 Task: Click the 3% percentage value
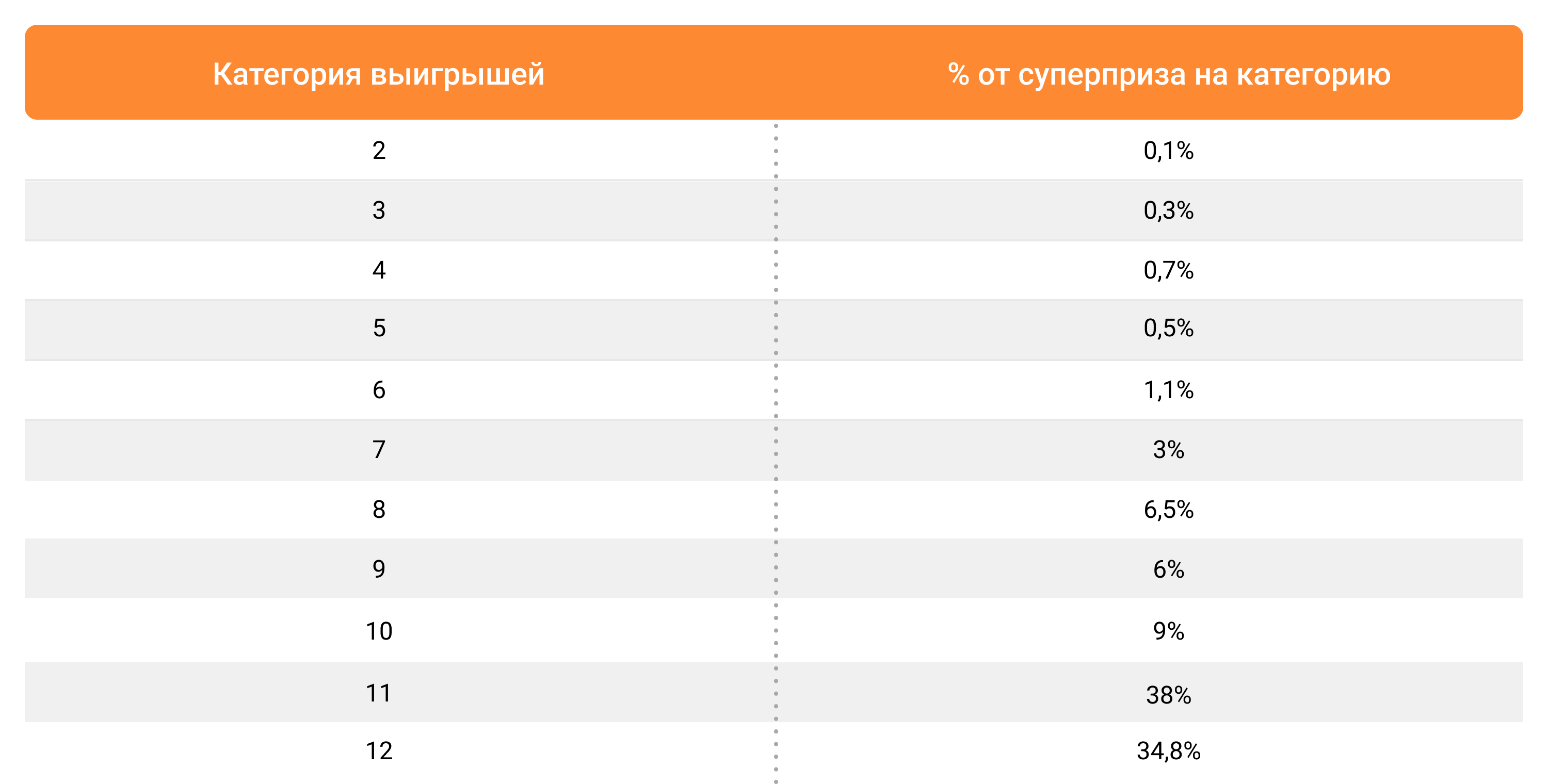click(x=1168, y=449)
